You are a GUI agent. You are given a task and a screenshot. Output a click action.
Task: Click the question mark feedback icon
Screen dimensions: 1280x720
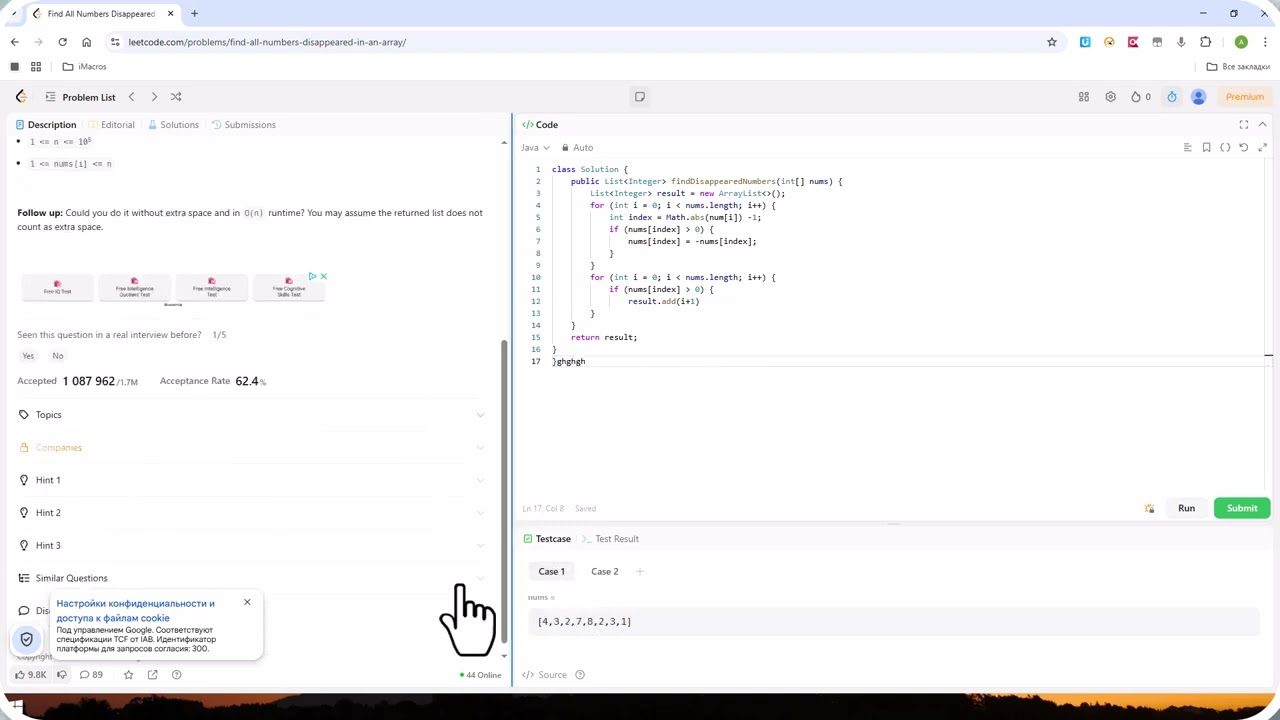177,675
